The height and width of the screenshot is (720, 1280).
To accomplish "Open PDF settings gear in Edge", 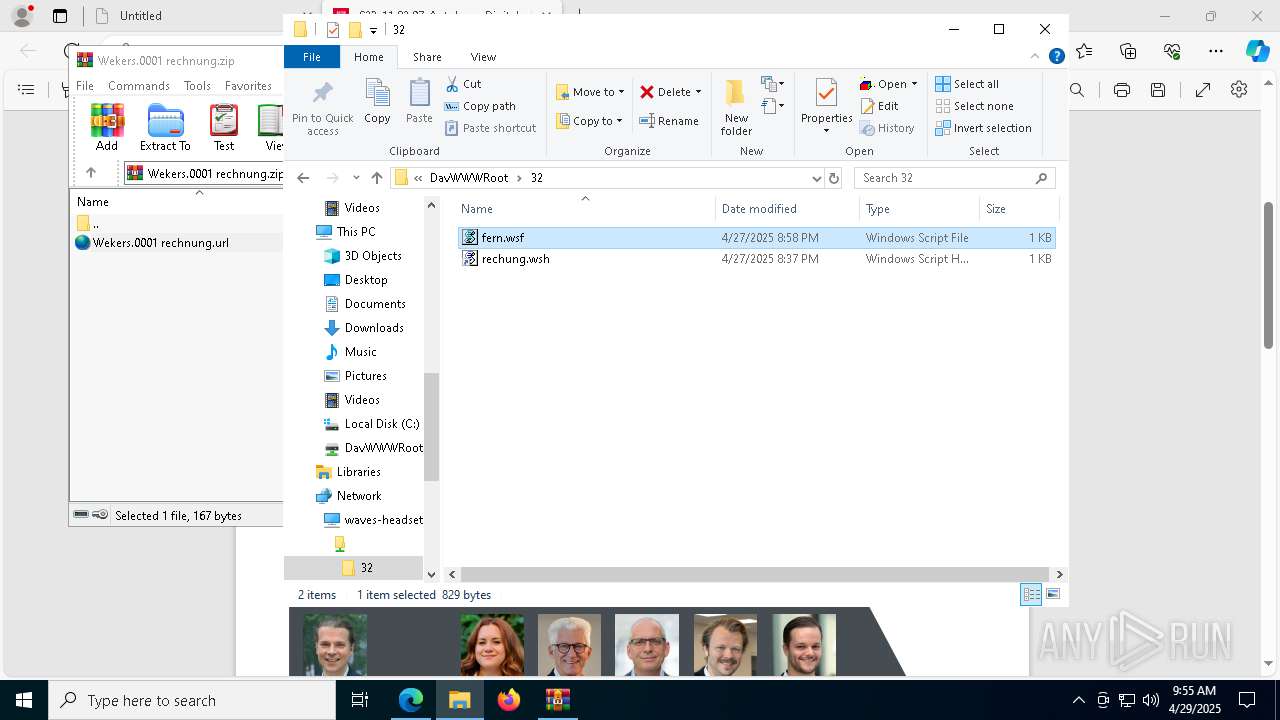I will [1239, 90].
